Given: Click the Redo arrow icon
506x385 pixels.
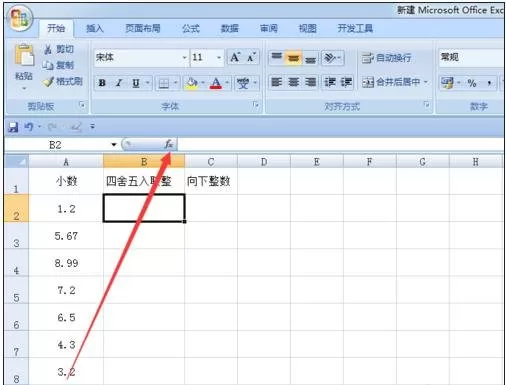Looking at the screenshot, I should (52, 127).
